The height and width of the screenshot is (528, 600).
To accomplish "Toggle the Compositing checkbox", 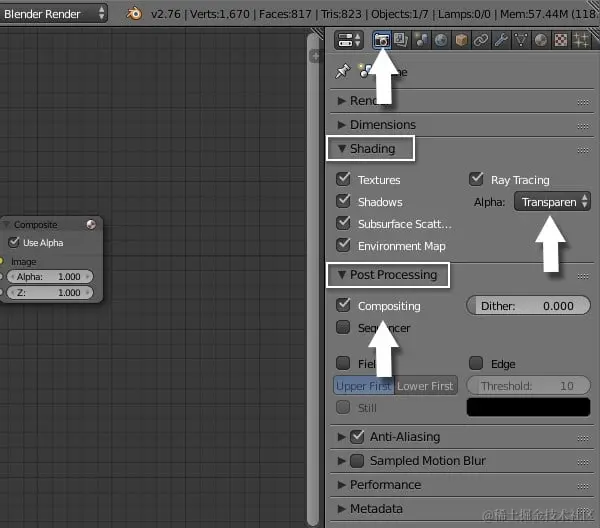I will [343, 305].
